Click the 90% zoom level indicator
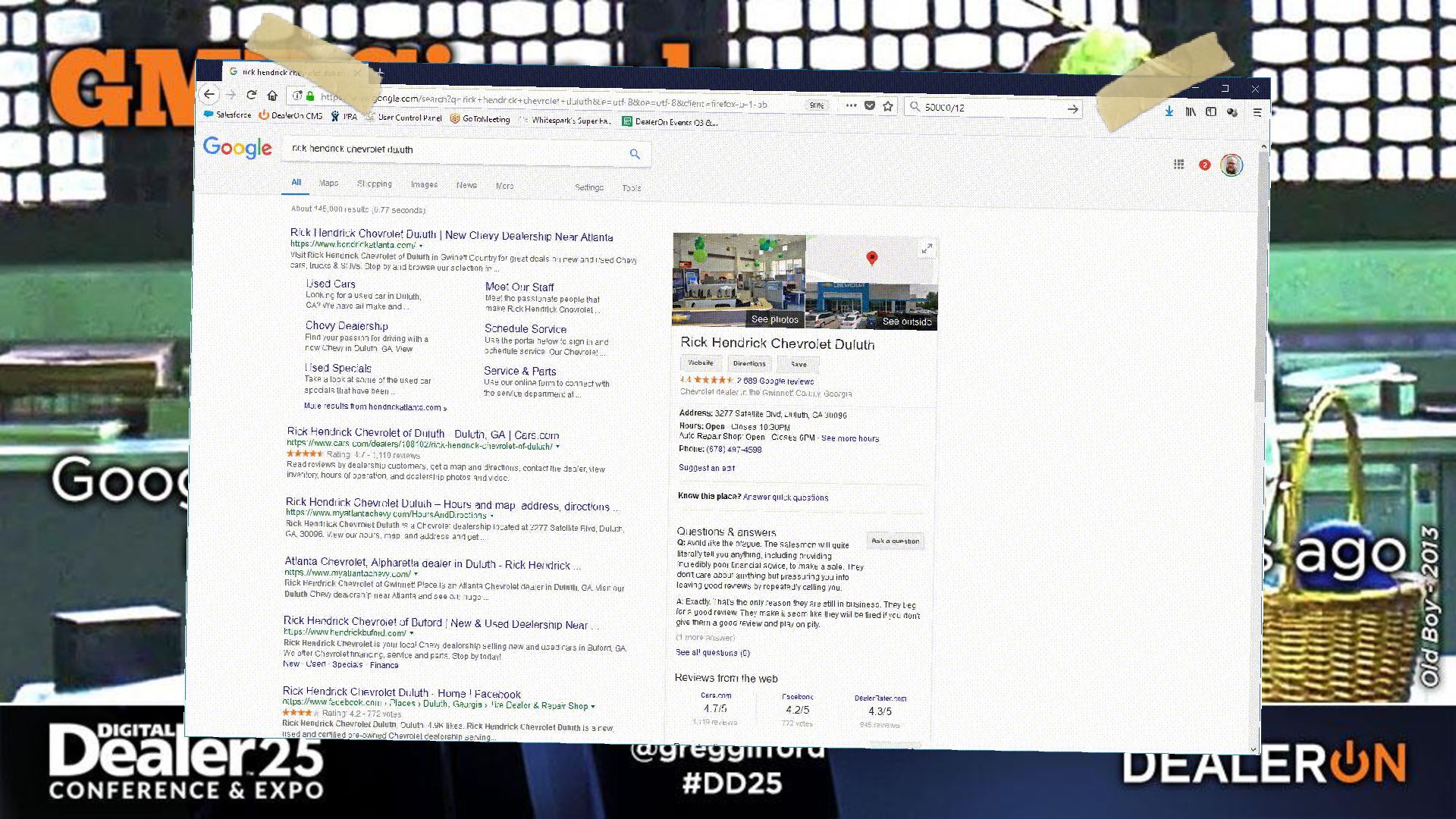Viewport: 1456px width, 819px height. [x=817, y=105]
